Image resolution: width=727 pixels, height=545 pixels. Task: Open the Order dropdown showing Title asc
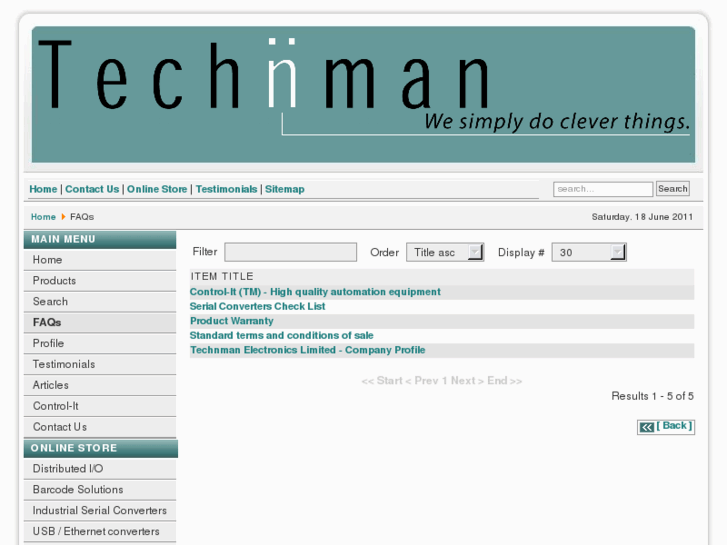pyautogui.click(x=445, y=252)
